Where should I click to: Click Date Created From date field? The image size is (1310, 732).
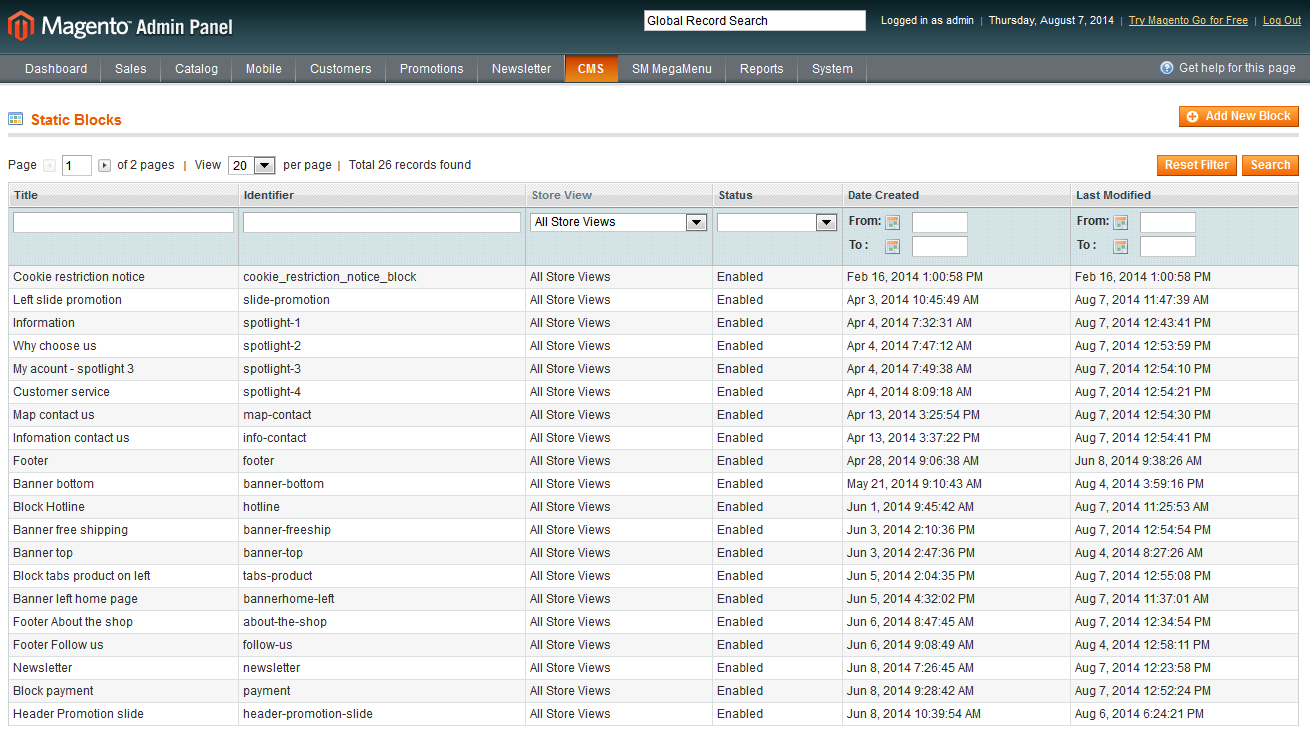point(940,223)
